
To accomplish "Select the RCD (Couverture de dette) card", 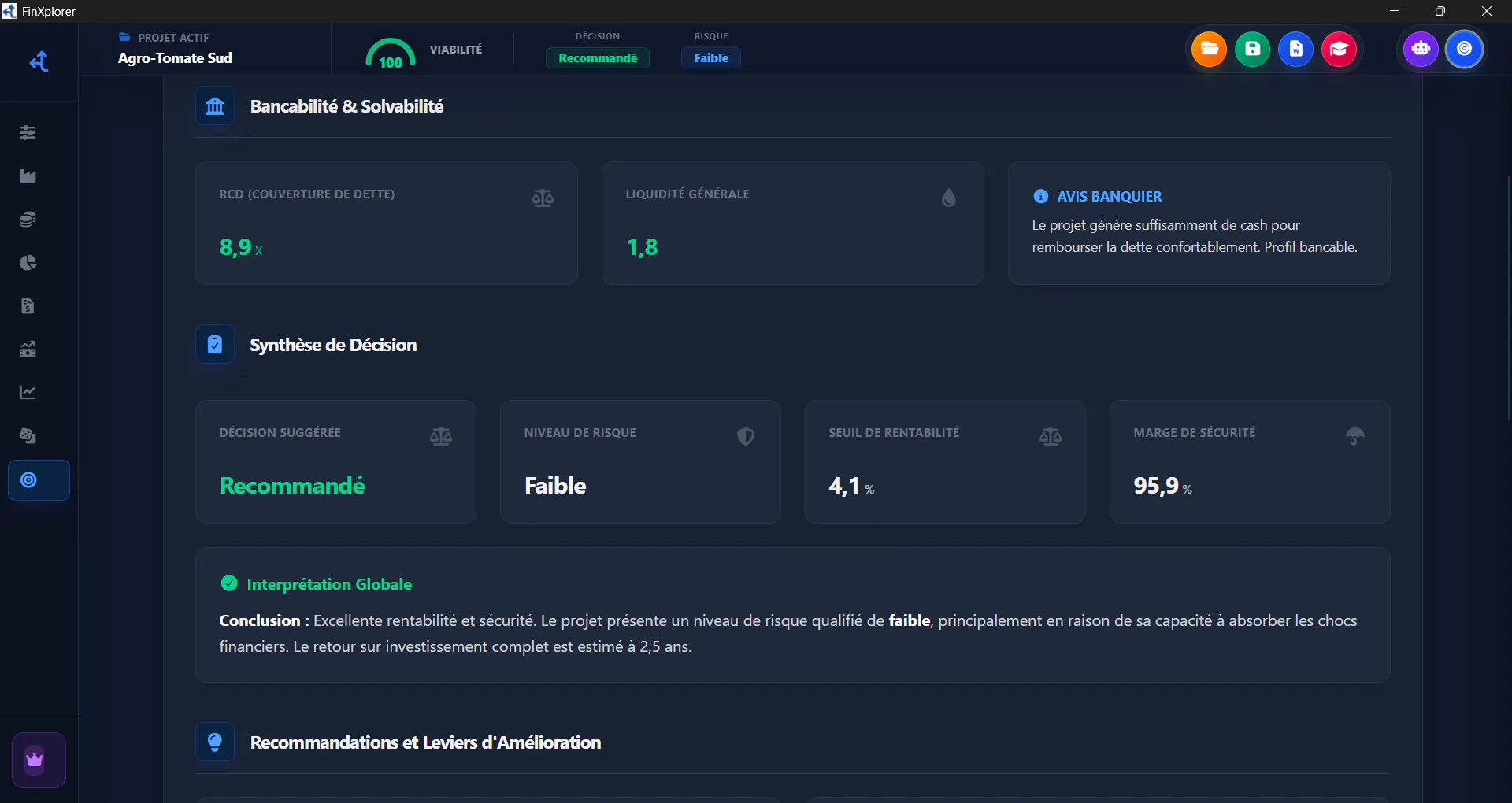I will [x=387, y=224].
